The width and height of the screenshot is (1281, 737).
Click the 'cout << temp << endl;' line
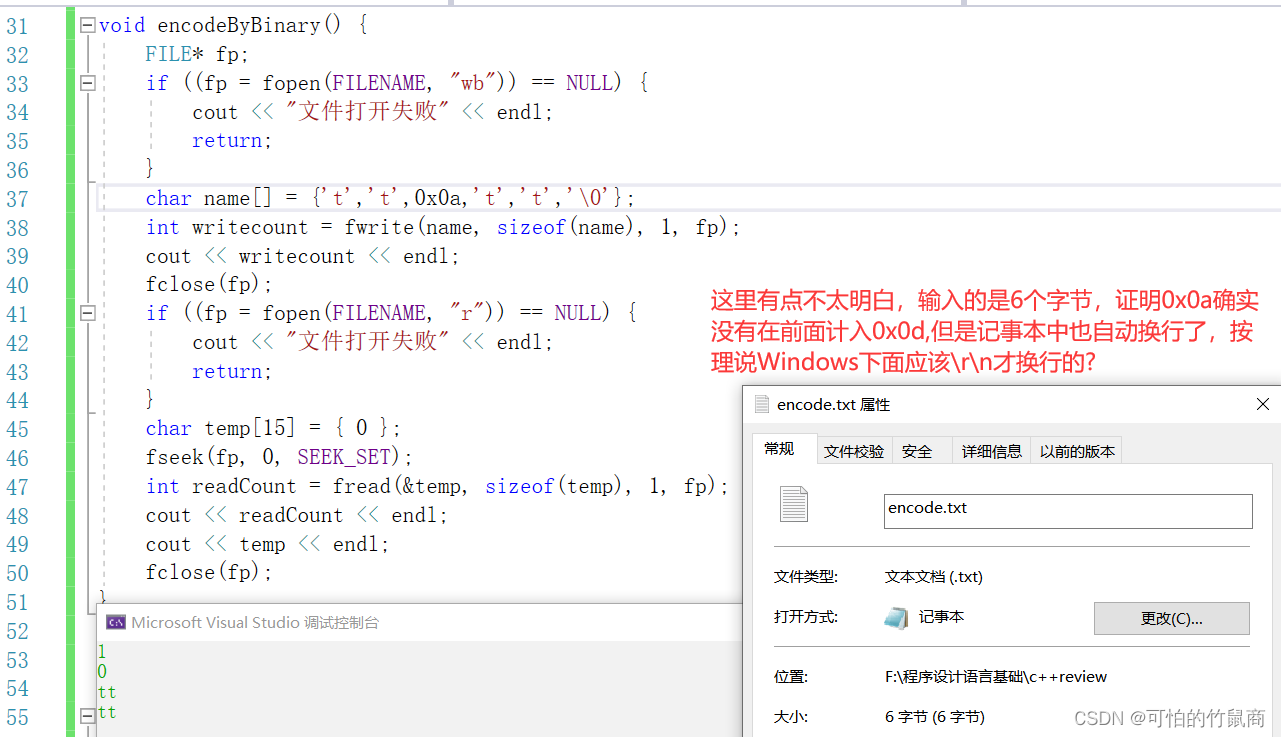click(267, 544)
